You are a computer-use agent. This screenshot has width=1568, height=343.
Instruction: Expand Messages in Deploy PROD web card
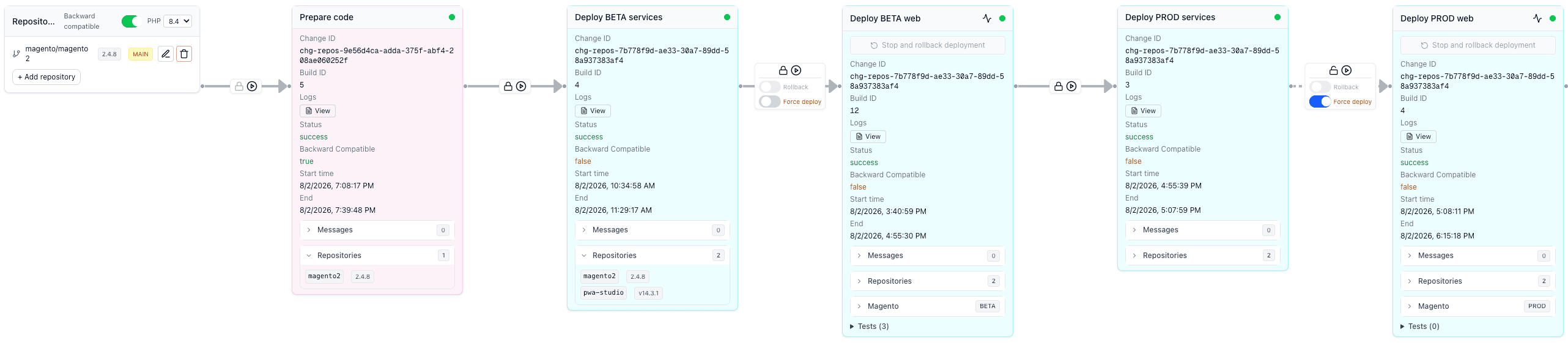coord(1478,256)
